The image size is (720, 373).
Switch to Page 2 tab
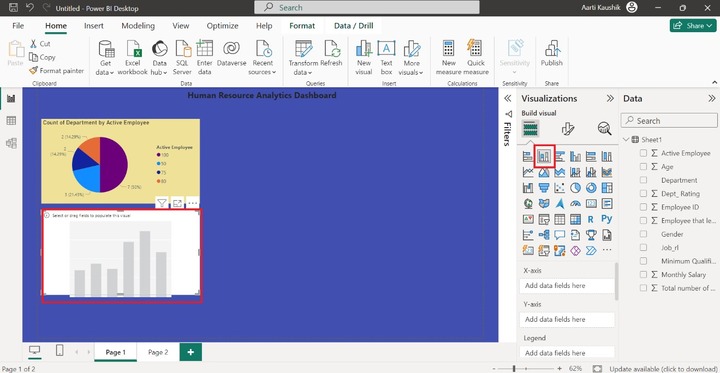click(x=158, y=352)
